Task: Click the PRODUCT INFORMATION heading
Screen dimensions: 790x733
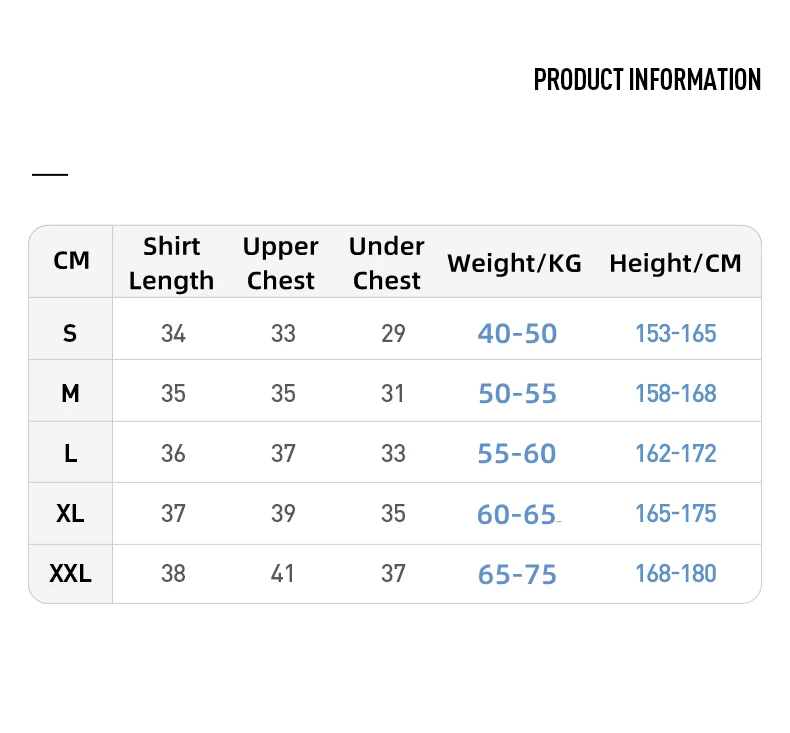Action: click(647, 80)
